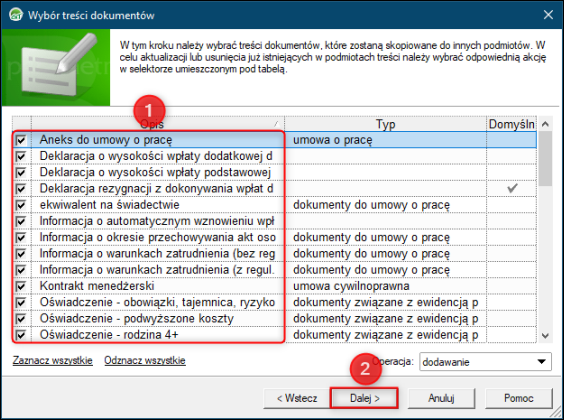Toggle checkbox for Informacja o warunkach zatrudnienia (bez reg
This screenshot has width=564, height=420.
click(x=21, y=254)
